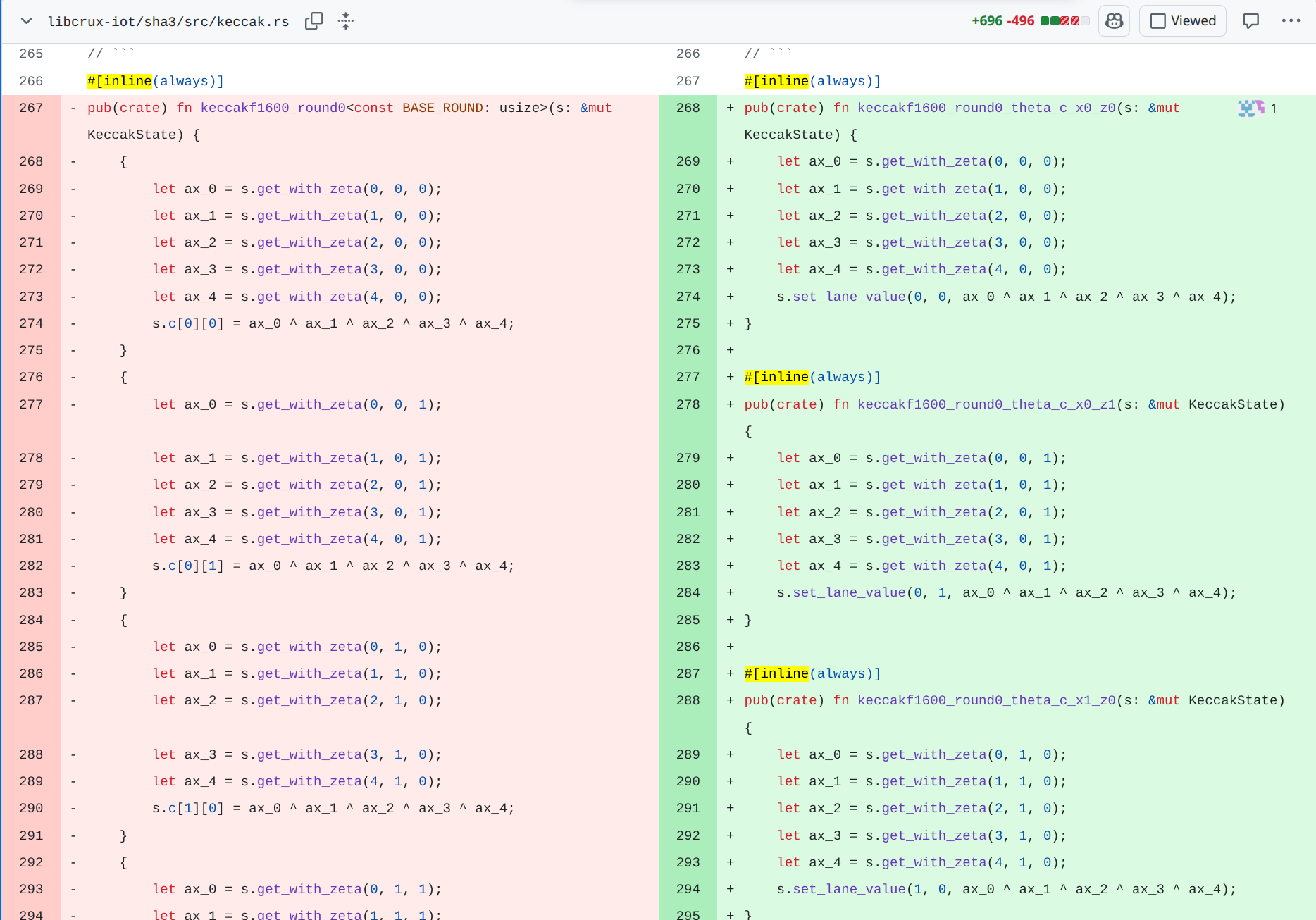The image size is (1316, 920).
Task: Click right line number 288
Action: click(x=688, y=700)
